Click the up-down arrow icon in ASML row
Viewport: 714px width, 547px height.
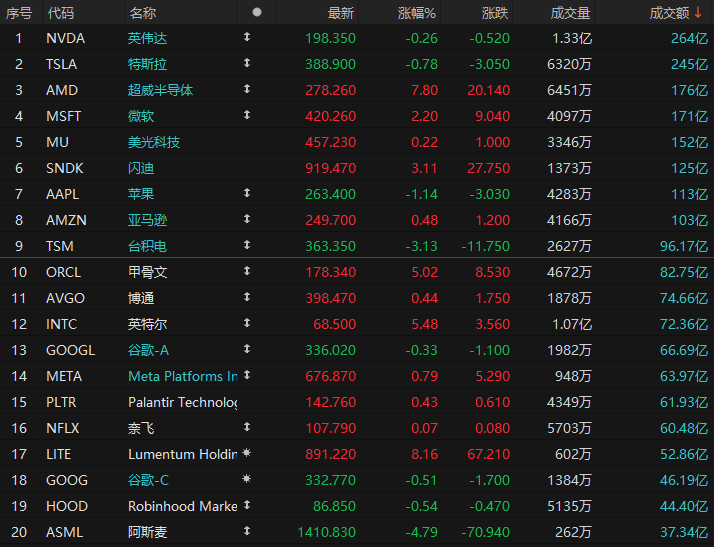(x=247, y=531)
